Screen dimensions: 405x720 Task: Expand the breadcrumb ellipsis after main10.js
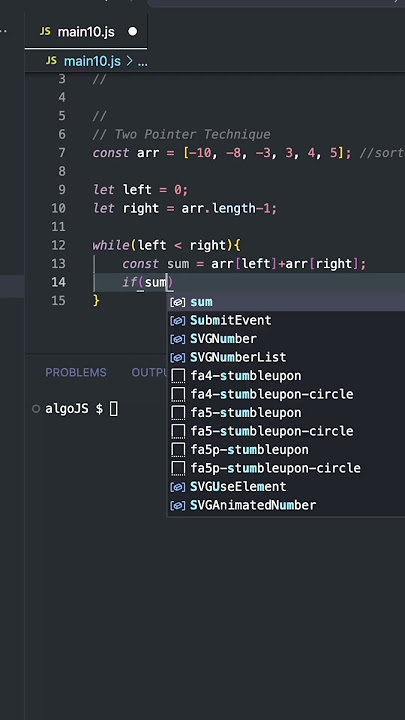point(143,62)
